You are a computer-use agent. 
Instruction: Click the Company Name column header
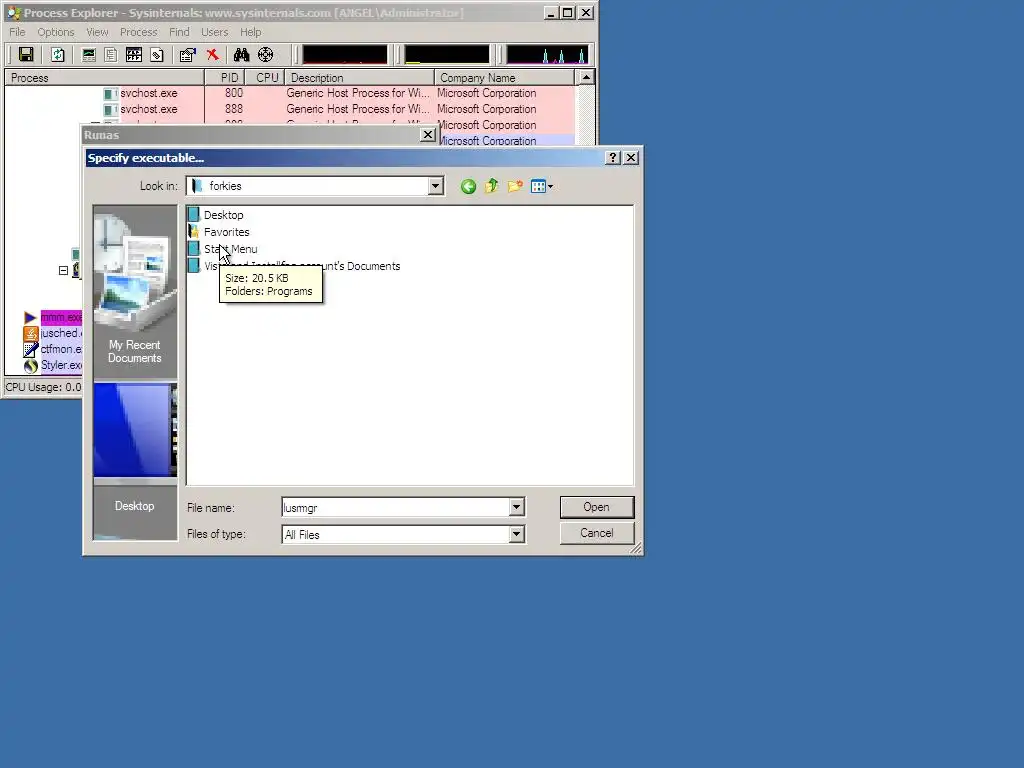[505, 78]
